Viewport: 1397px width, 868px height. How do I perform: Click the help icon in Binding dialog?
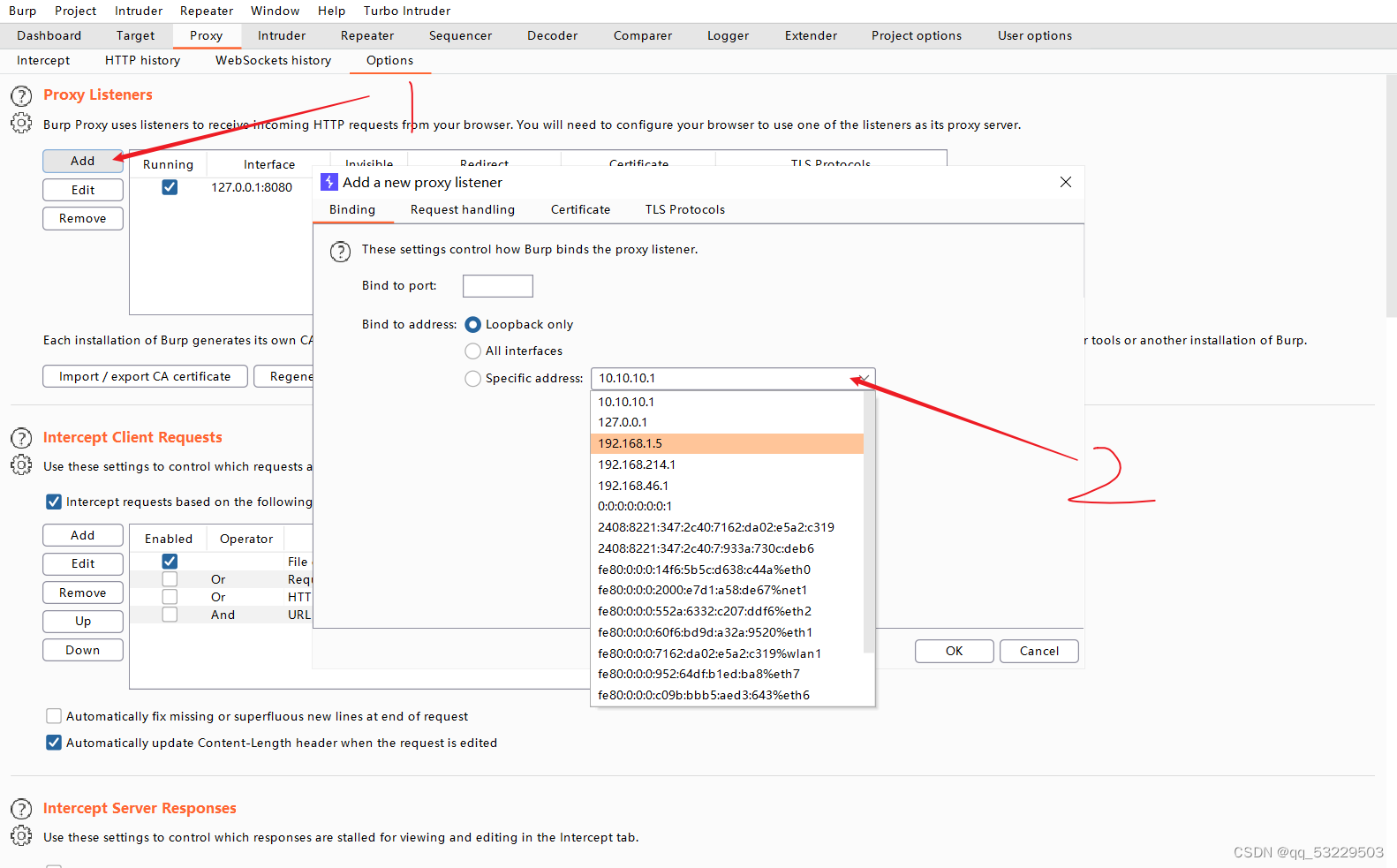[x=340, y=252]
